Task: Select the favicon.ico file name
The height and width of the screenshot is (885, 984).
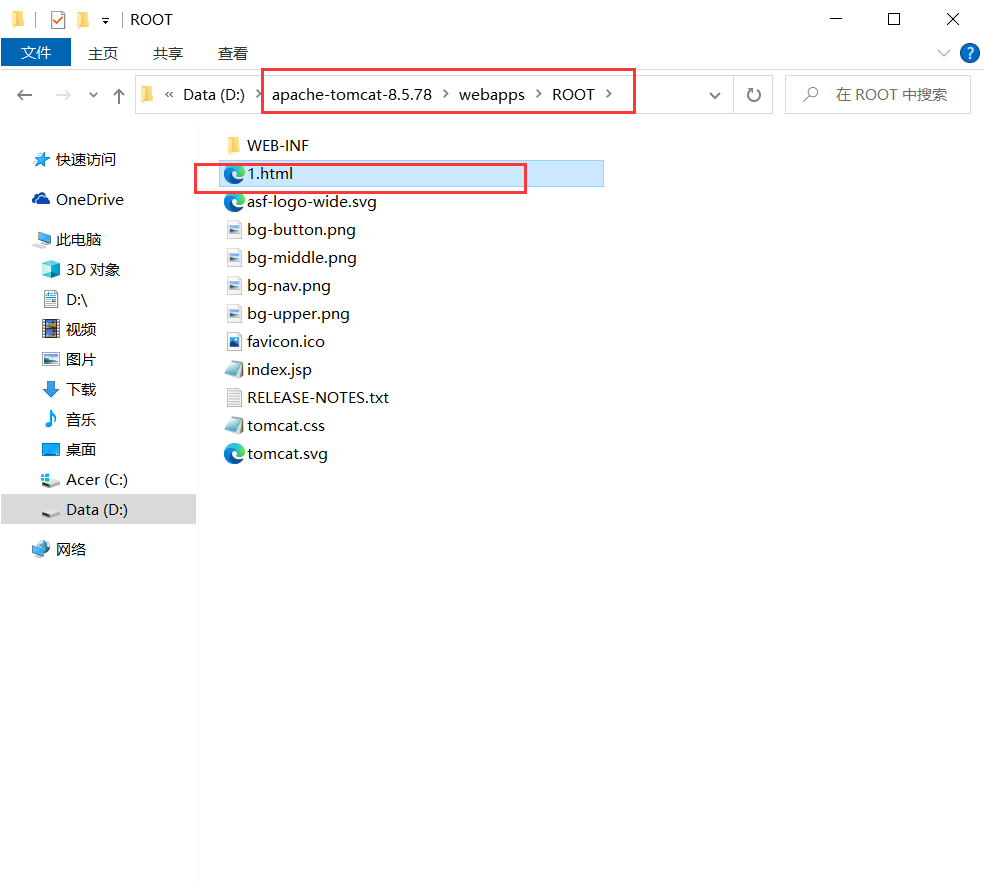Action: coord(286,342)
